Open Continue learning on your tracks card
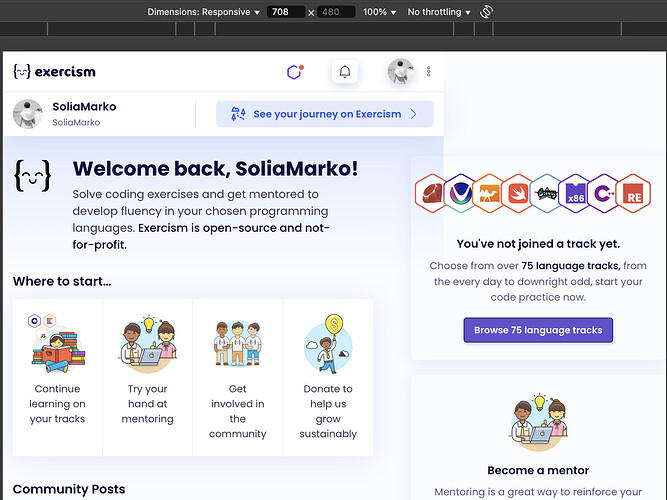 coord(57,377)
